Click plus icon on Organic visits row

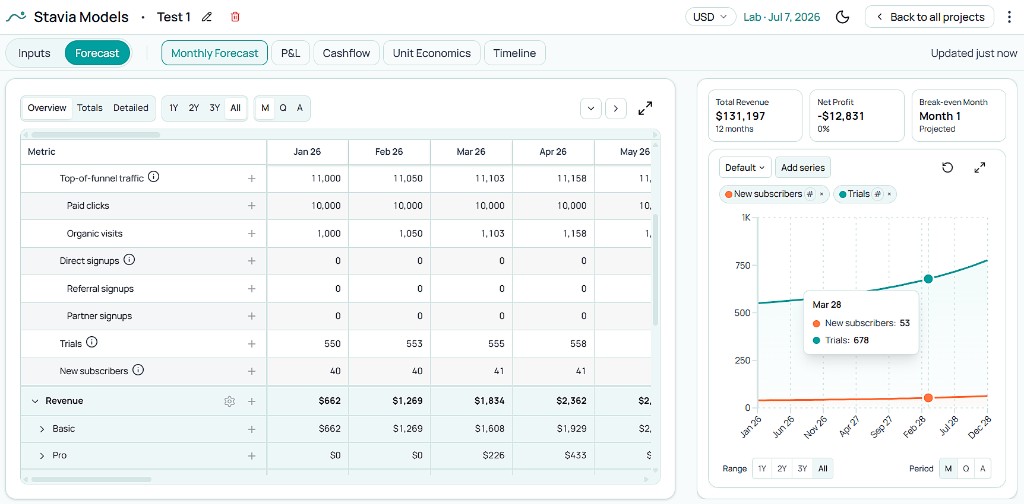coord(251,234)
